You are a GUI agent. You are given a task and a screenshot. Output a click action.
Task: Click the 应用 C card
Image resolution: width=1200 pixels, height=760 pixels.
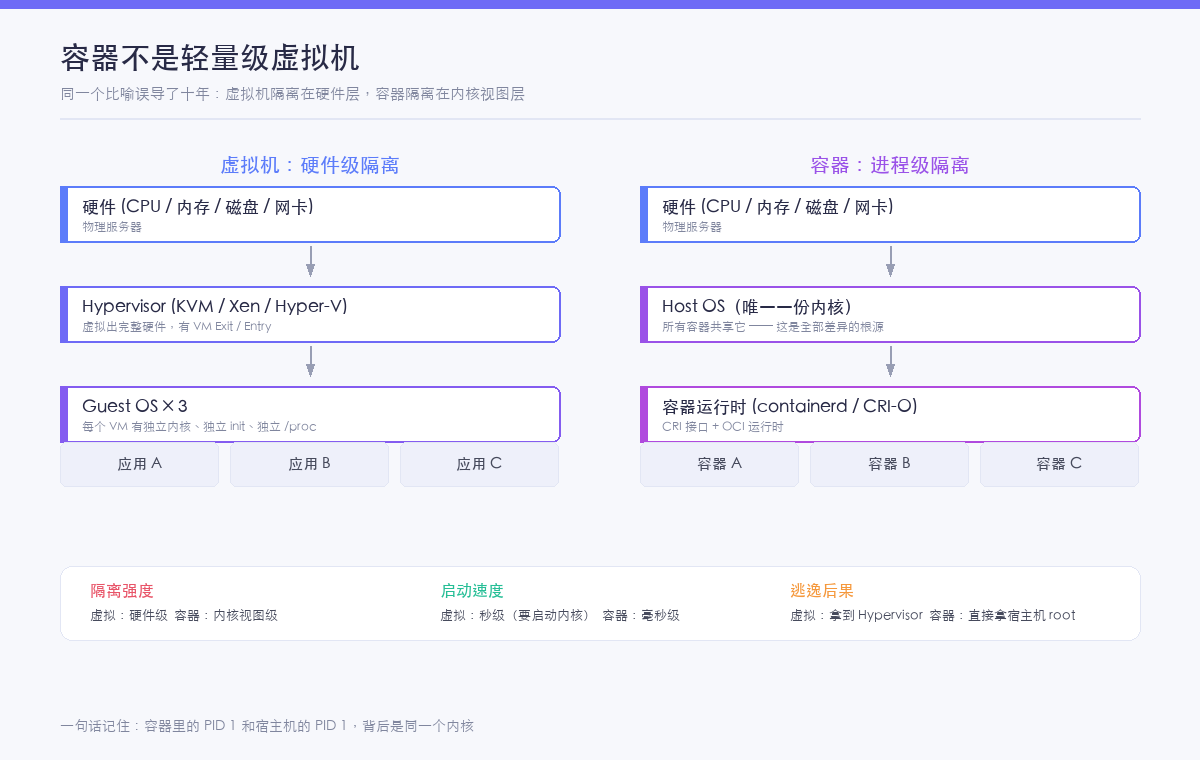pos(479,464)
